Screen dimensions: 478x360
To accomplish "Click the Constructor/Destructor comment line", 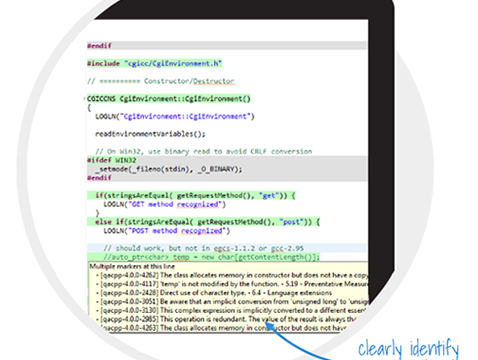I will coord(161,81).
